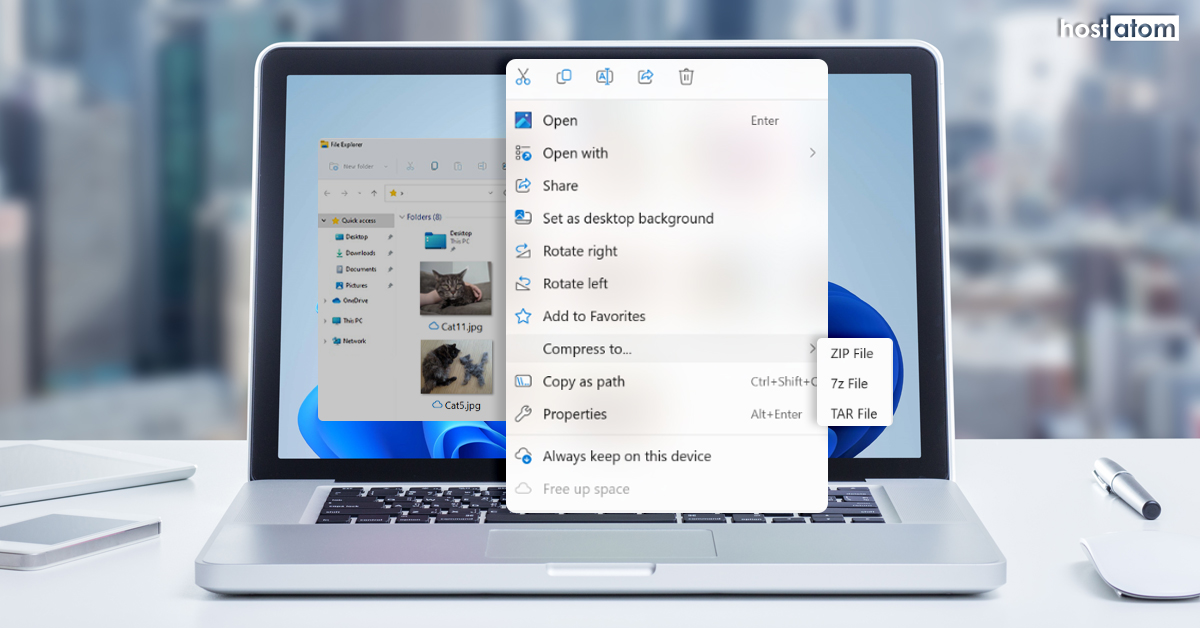This screenshot has width=1200, height=628.
Task: Click the Delete trash icon
Action: [686, 77]
